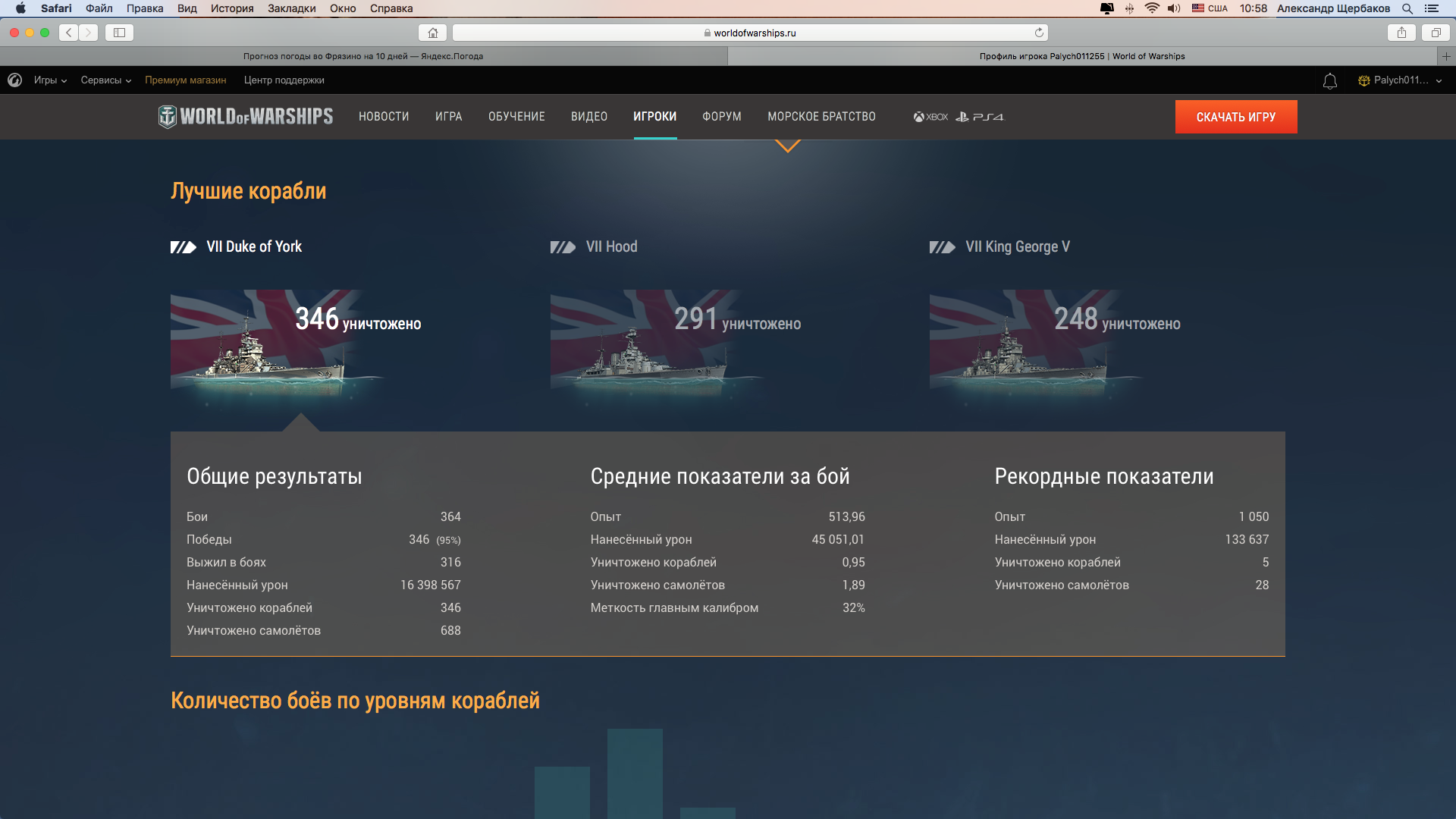This screenshot has width=1456, height=819.
Task: Open the Окно menu
Action: point(343,8)
